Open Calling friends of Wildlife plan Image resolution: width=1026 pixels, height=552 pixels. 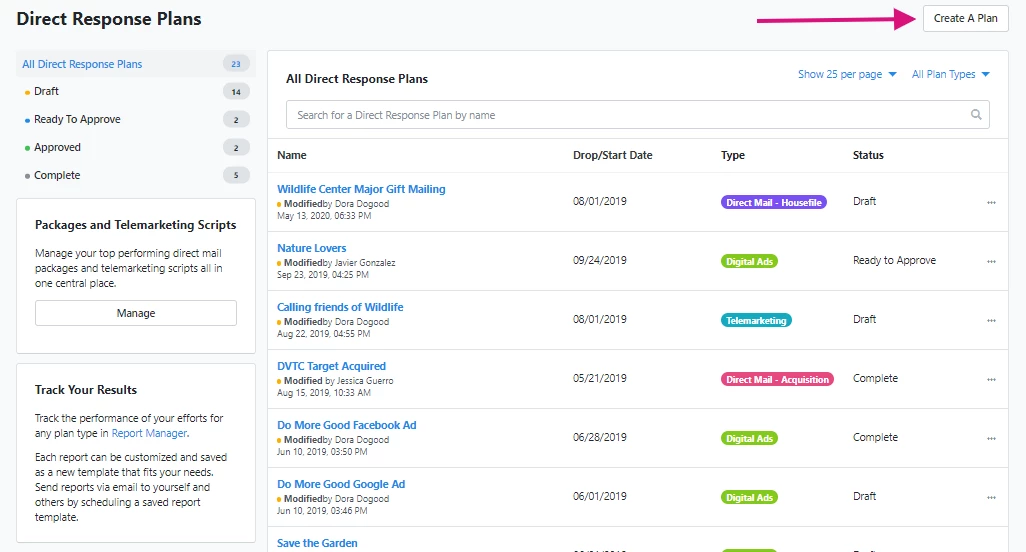pos(340,307)
